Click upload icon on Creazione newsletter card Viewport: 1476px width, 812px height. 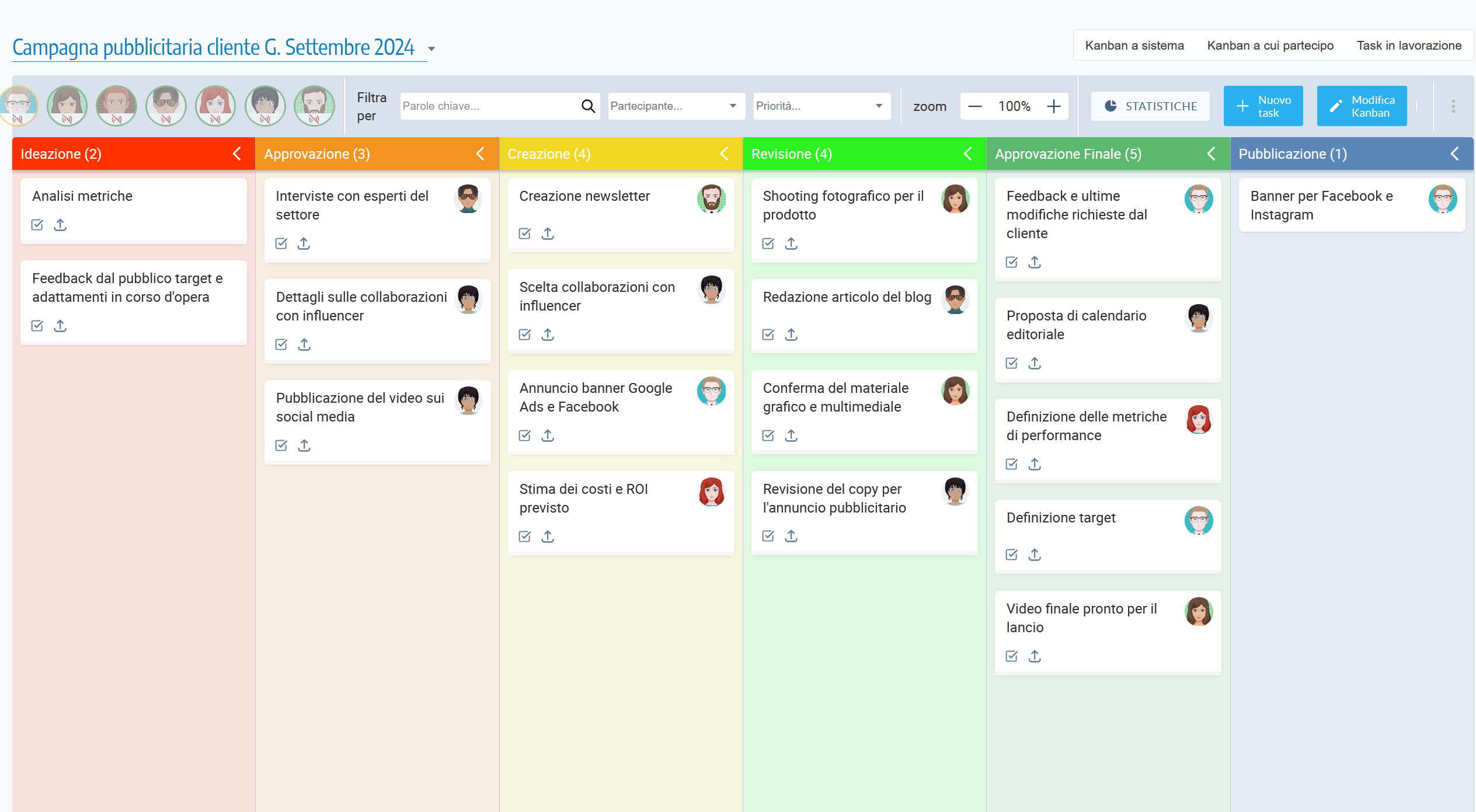tap(548, 234)
